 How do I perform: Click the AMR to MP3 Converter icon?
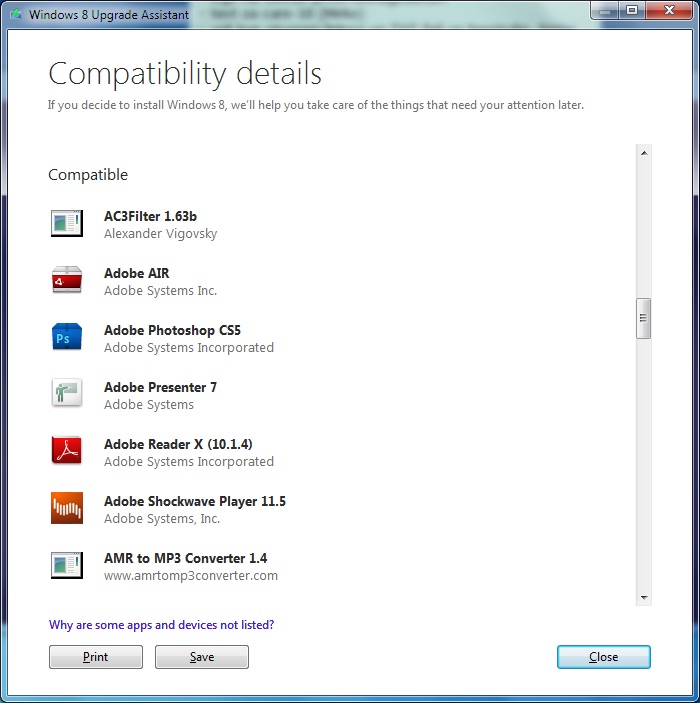67,565
